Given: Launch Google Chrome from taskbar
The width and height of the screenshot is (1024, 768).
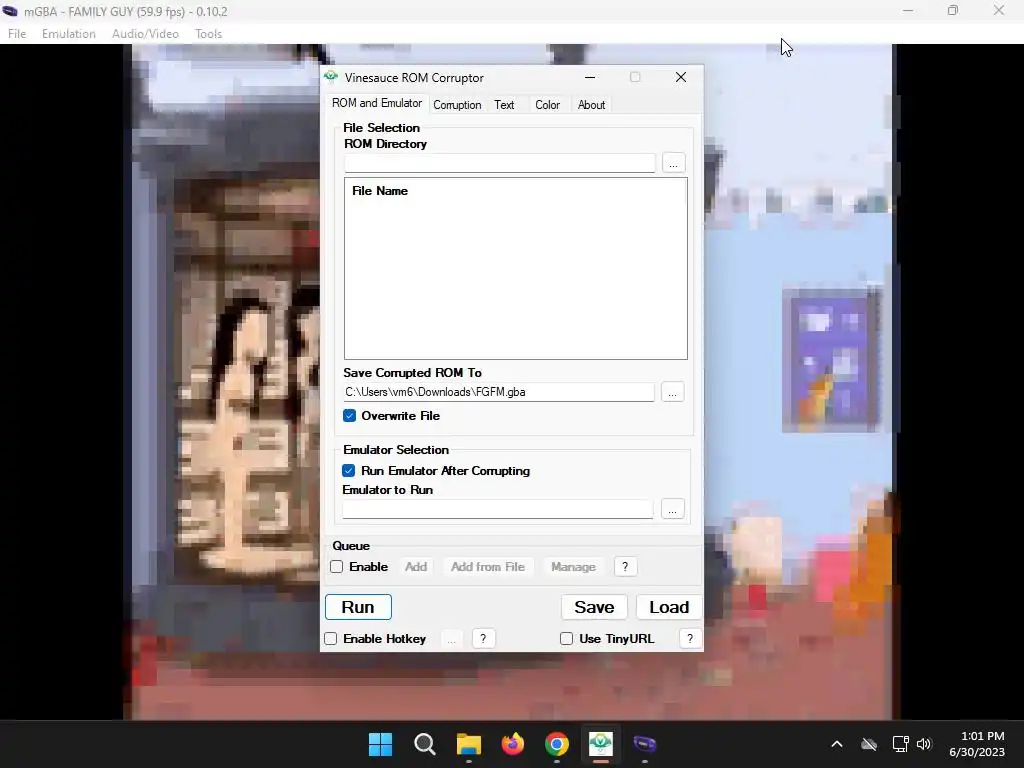Looking at the screenshot, I should click(x=556, y=744).
